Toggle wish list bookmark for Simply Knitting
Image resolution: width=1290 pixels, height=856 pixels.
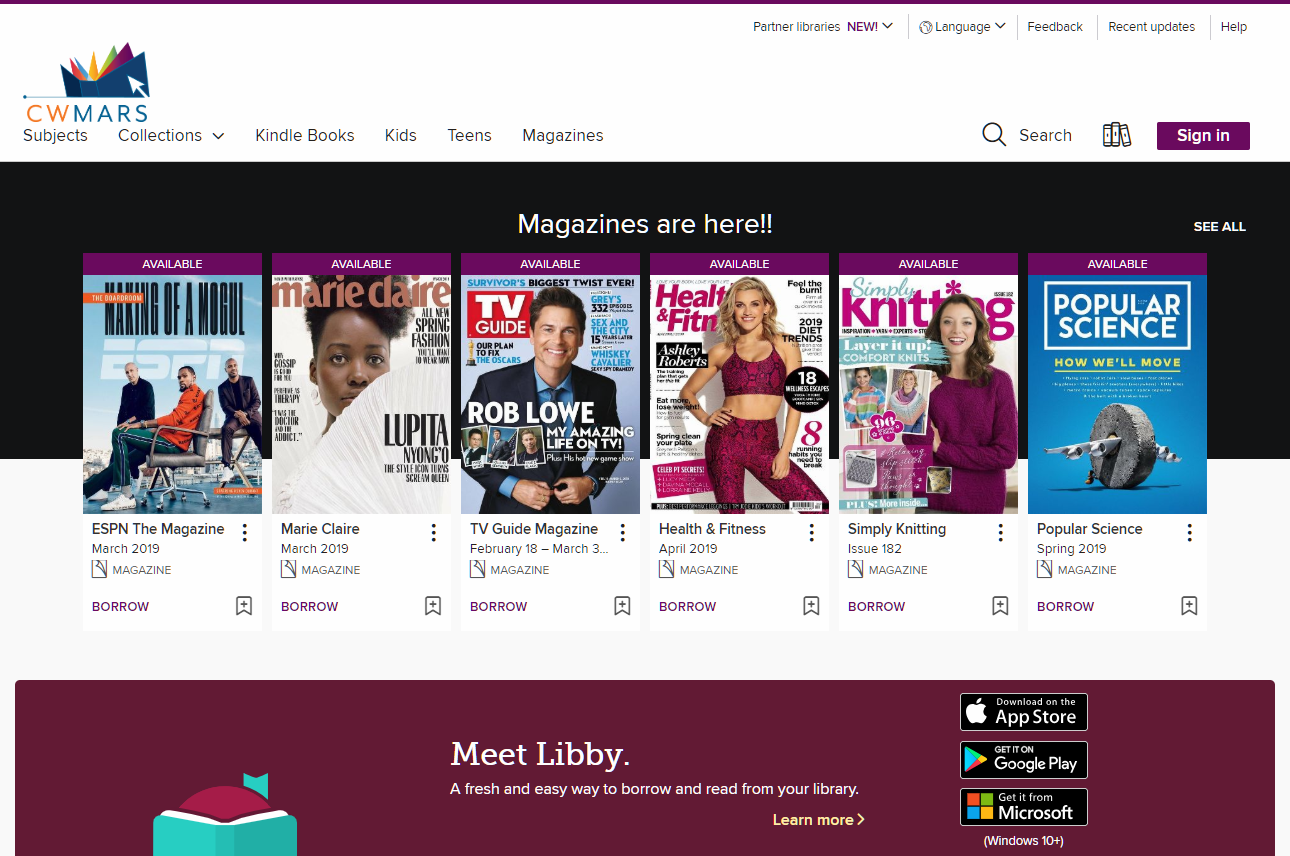click(x=1000, y=606)
